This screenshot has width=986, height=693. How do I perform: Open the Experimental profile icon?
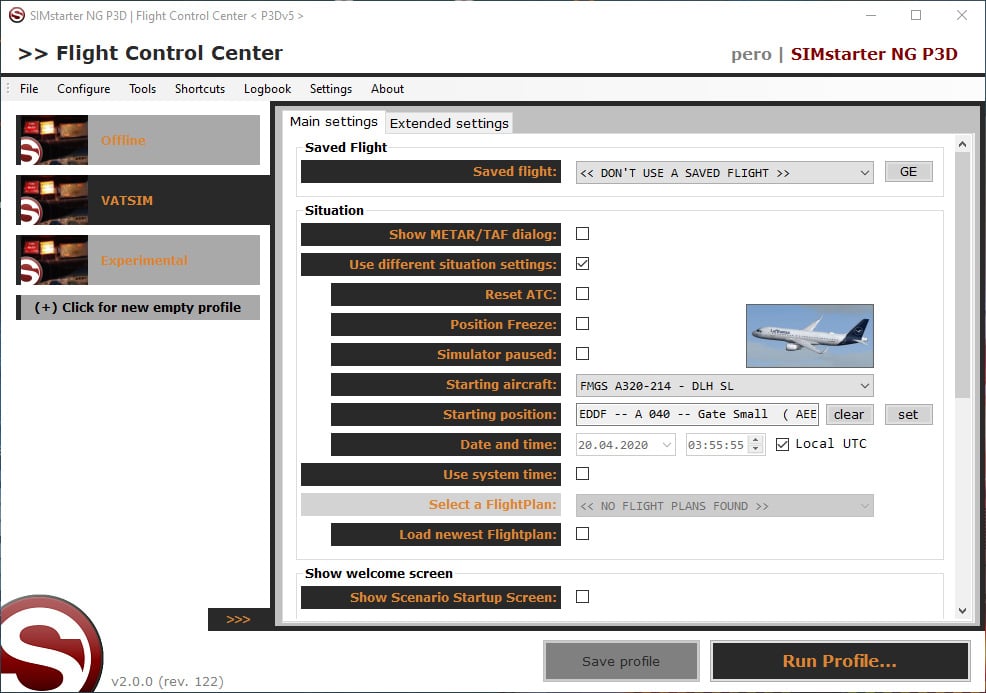click(x=52, y=260)
